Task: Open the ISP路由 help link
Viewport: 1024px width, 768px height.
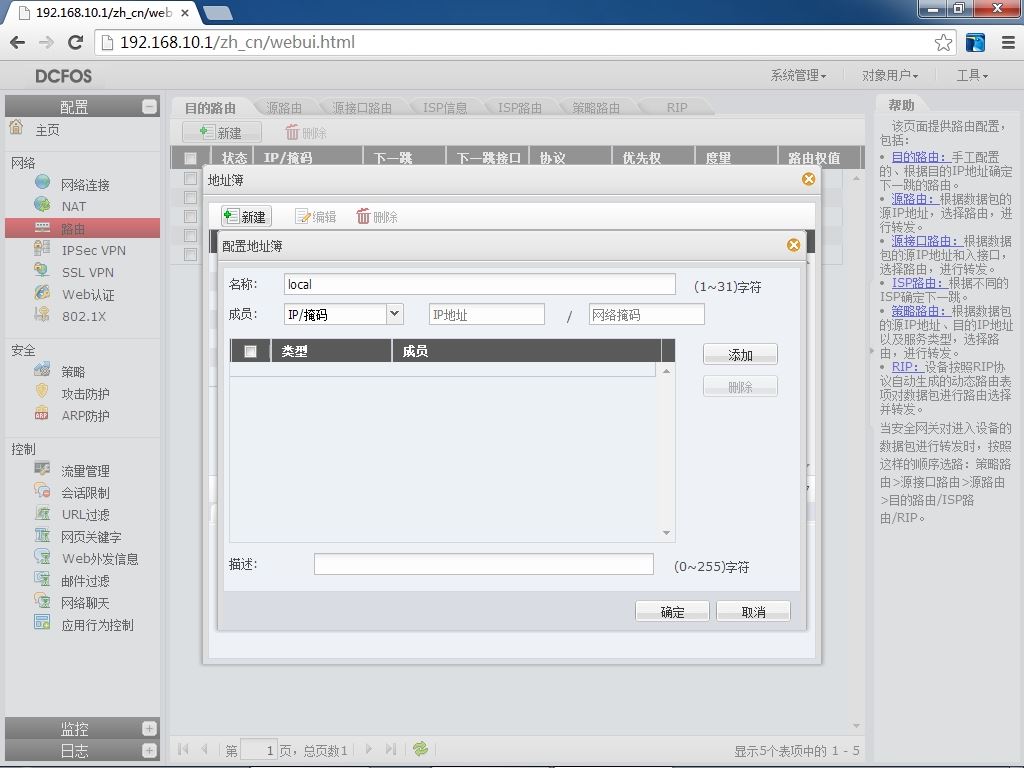Action: 920,283
